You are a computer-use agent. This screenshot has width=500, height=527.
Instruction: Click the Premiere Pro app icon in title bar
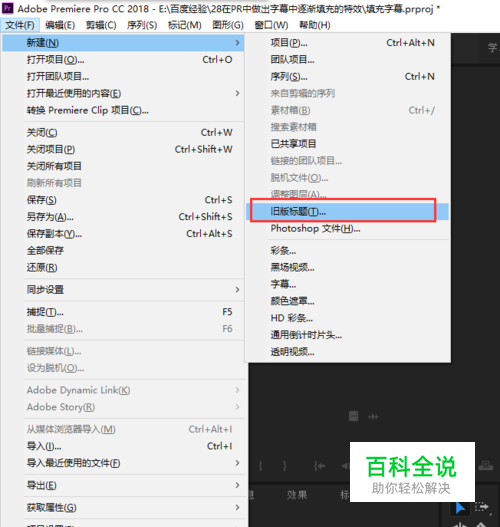tap(7, 8)
